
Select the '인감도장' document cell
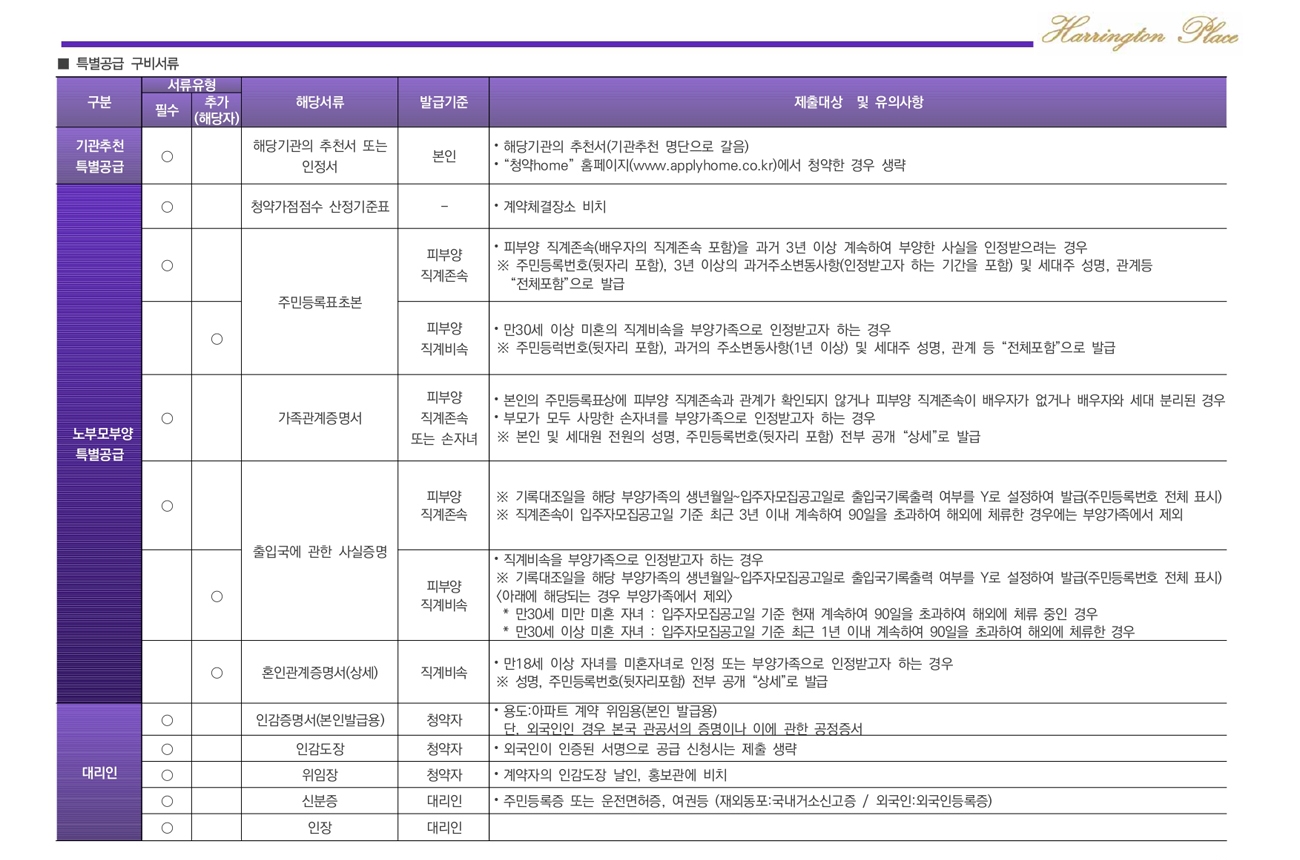(320, 749)
